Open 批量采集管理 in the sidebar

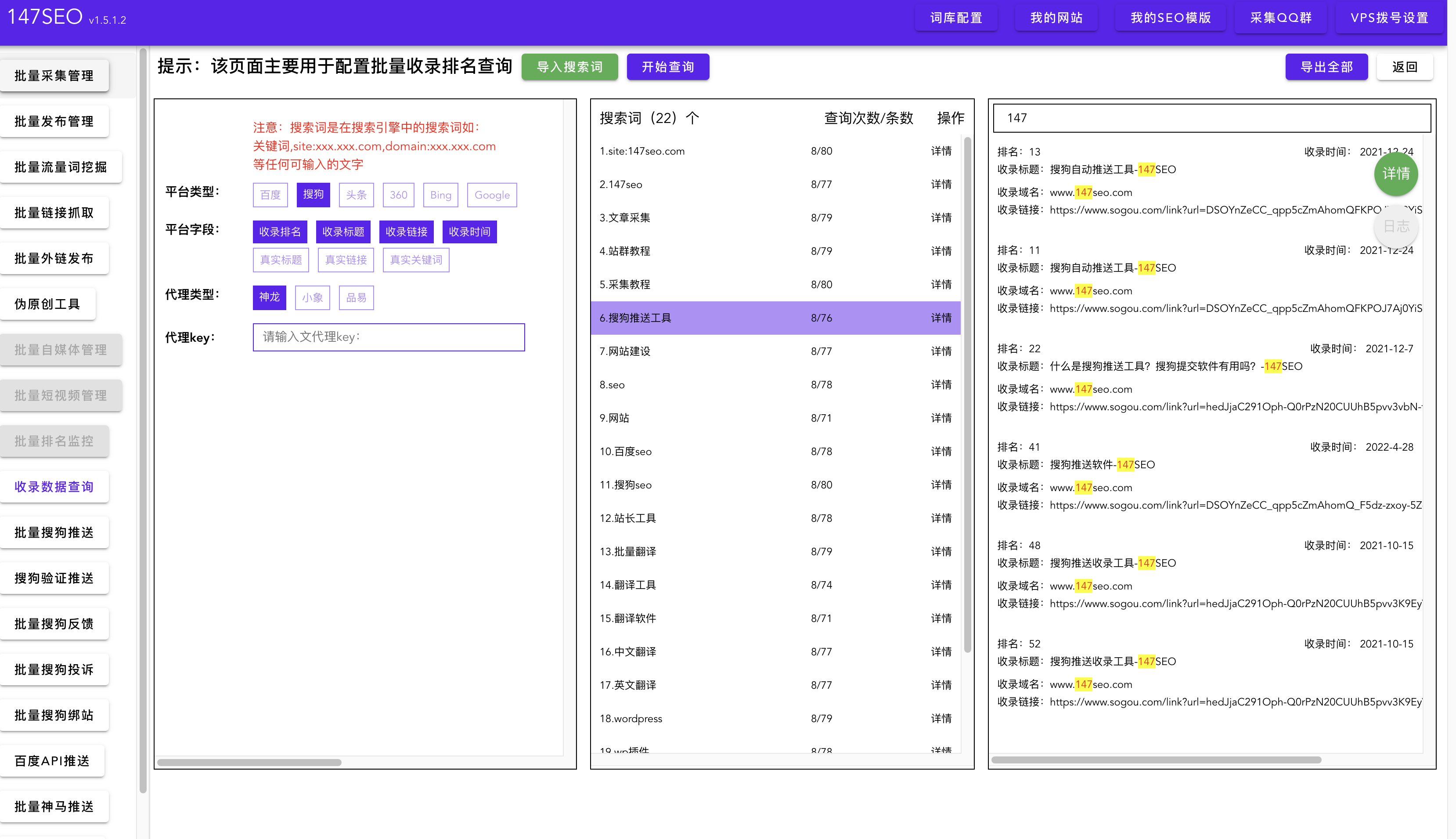(54, 76)
